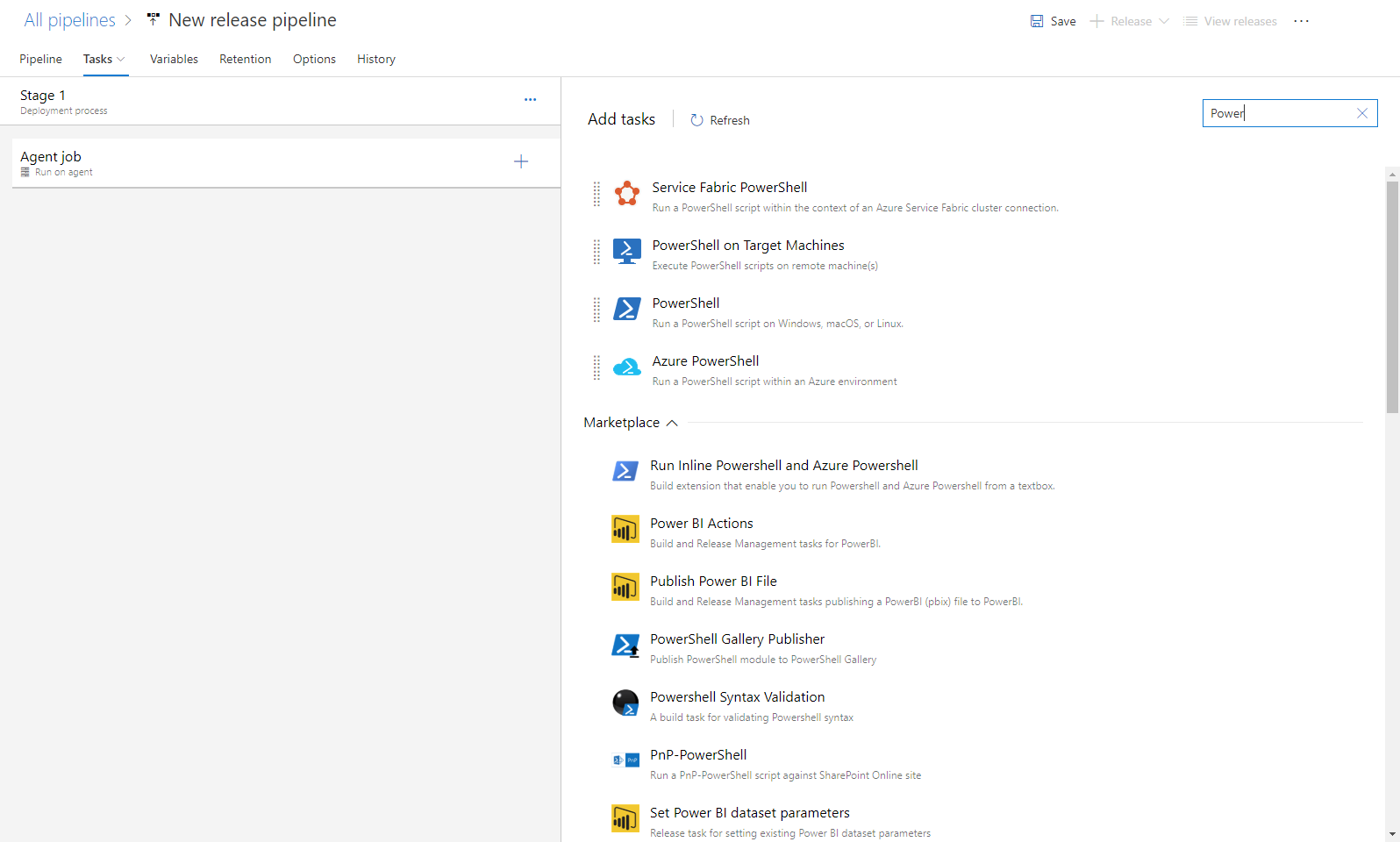Click drag handle of PowerShell on Target Machines
Image resolution: width=1400 pixels, height=842 pixels.
pyautogui.click(x=596, y=252)
